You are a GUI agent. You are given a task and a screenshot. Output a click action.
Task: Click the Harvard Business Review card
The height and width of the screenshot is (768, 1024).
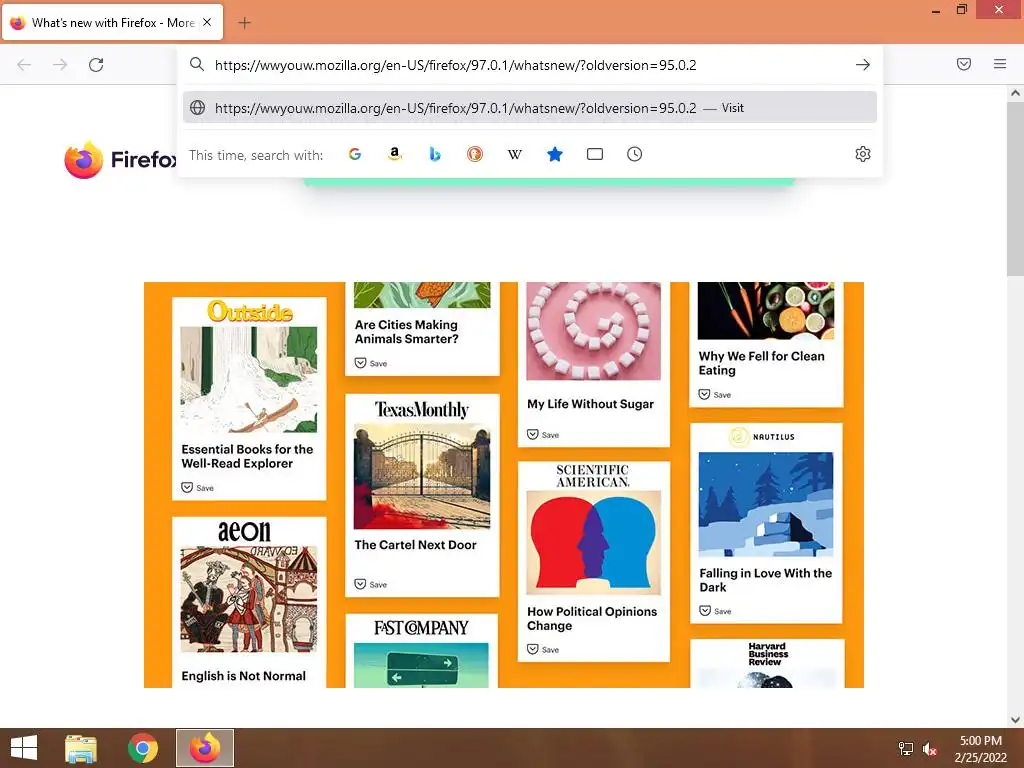[x=767, y=664]
